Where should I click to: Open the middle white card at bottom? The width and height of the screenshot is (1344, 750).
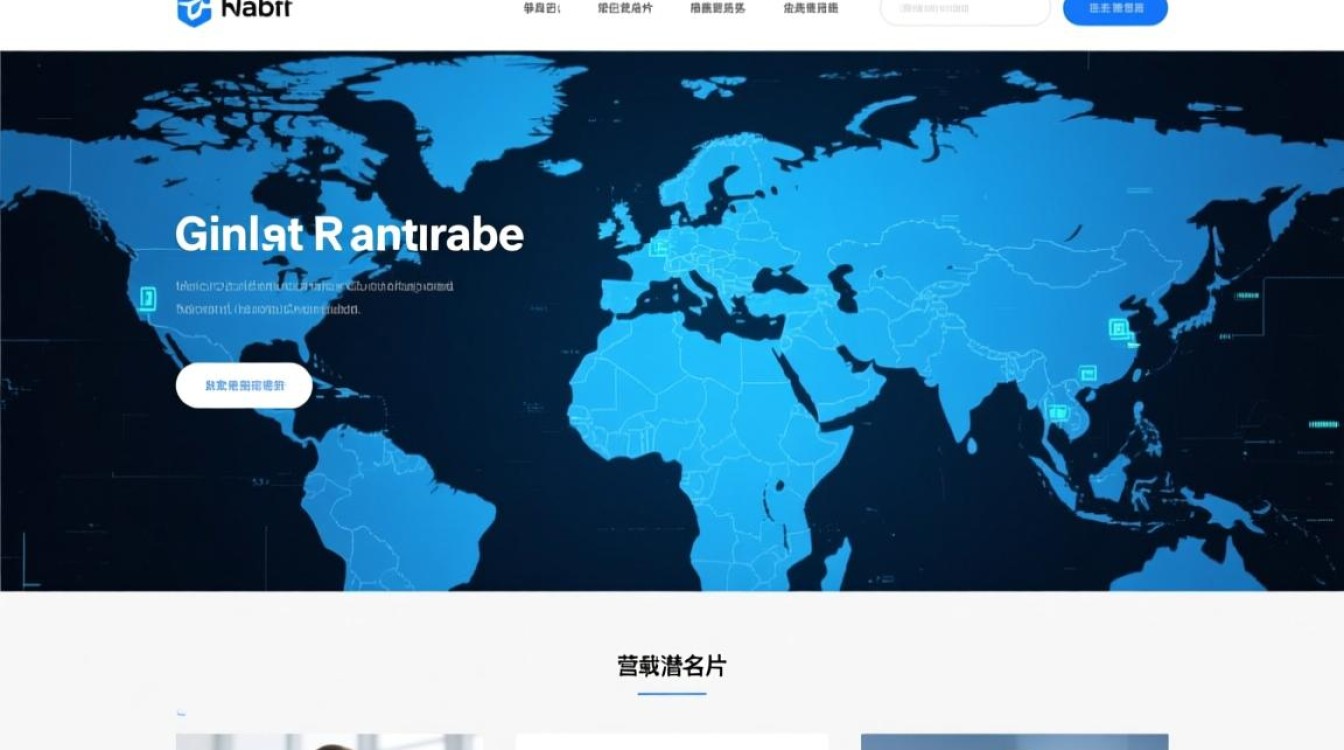(671, 742)
